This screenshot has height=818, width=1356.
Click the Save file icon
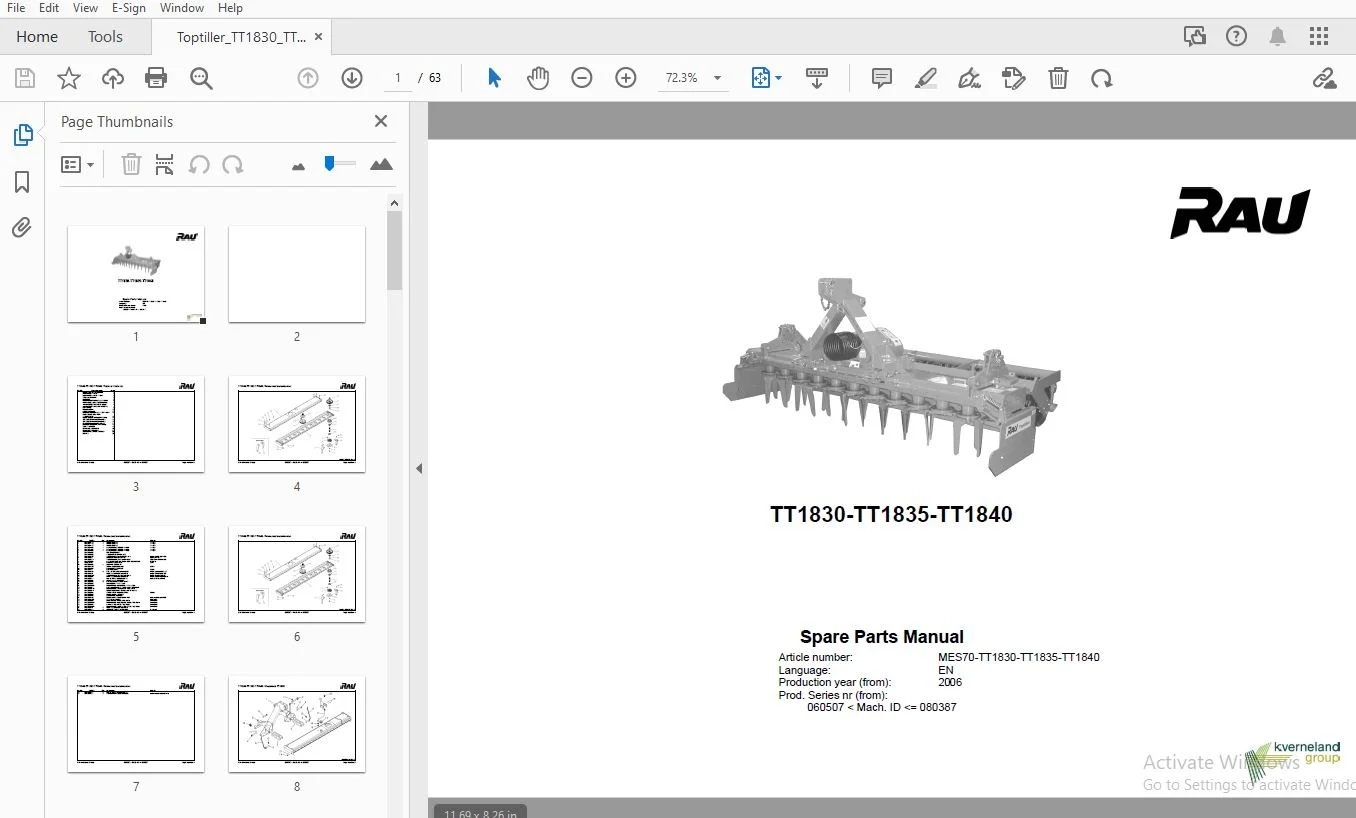tap(25, 78)
